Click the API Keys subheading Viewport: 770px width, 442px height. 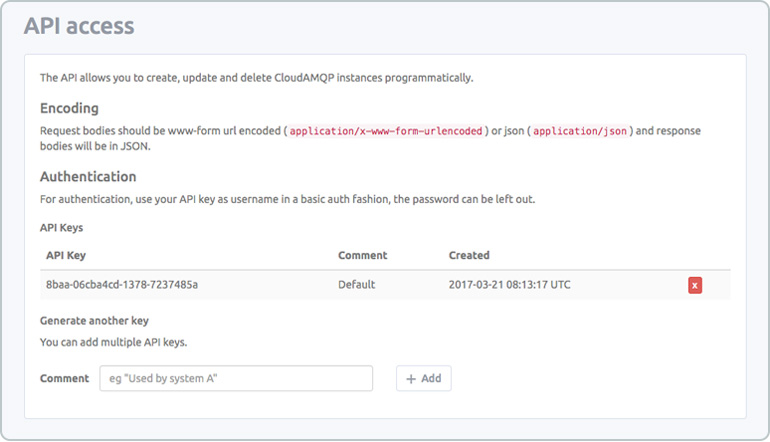61,228
